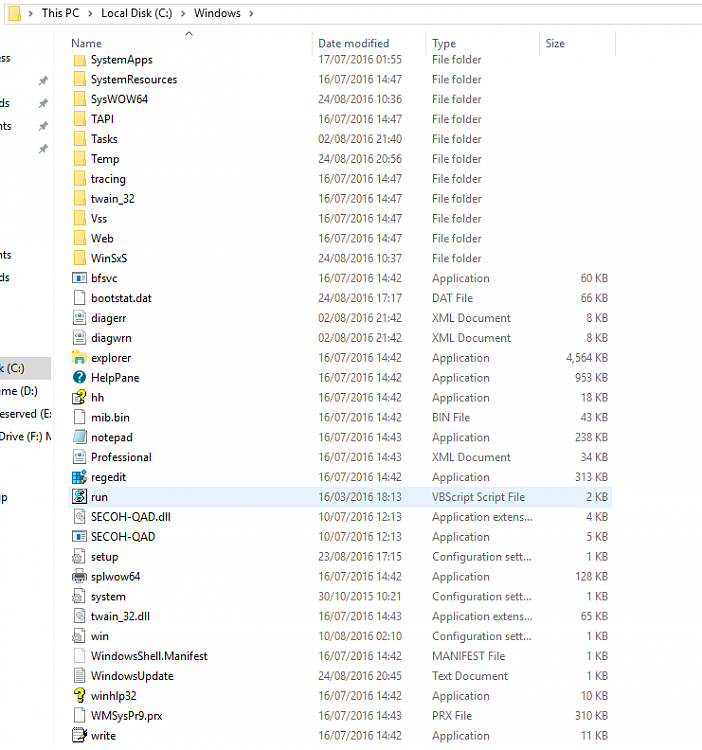Select the SystemApps folder name

[121, 60]
